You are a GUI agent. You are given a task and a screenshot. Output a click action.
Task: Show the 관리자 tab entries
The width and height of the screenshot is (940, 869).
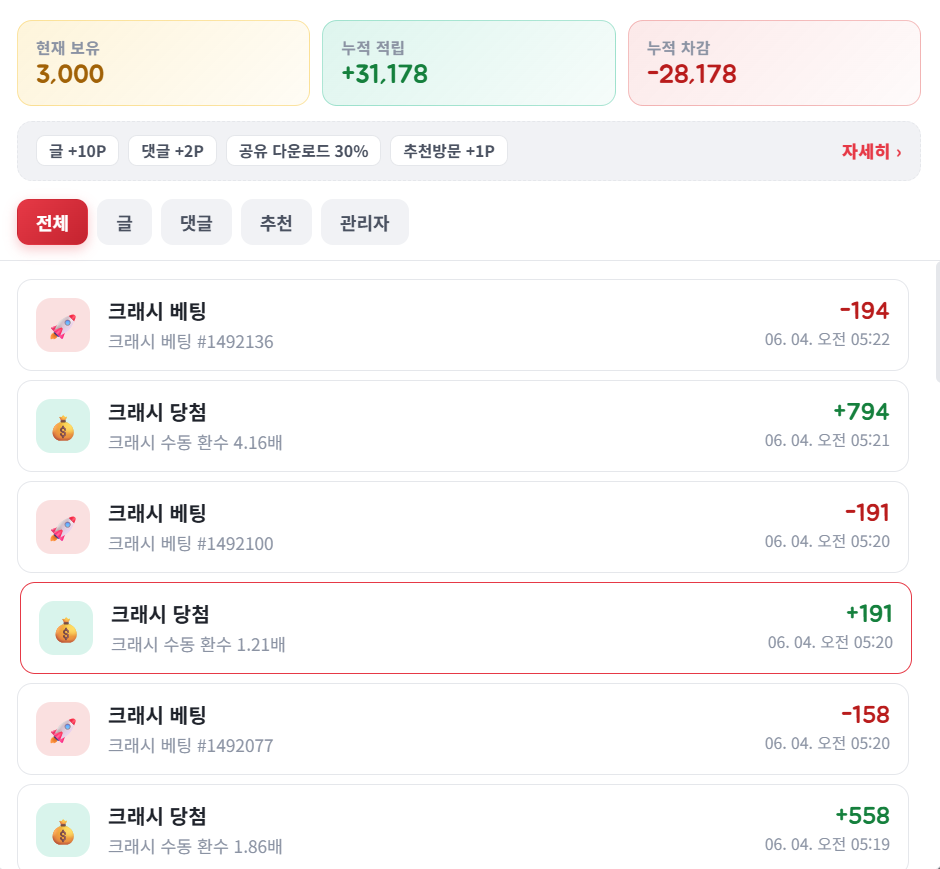pyautogui.click(x=364, y=222)
